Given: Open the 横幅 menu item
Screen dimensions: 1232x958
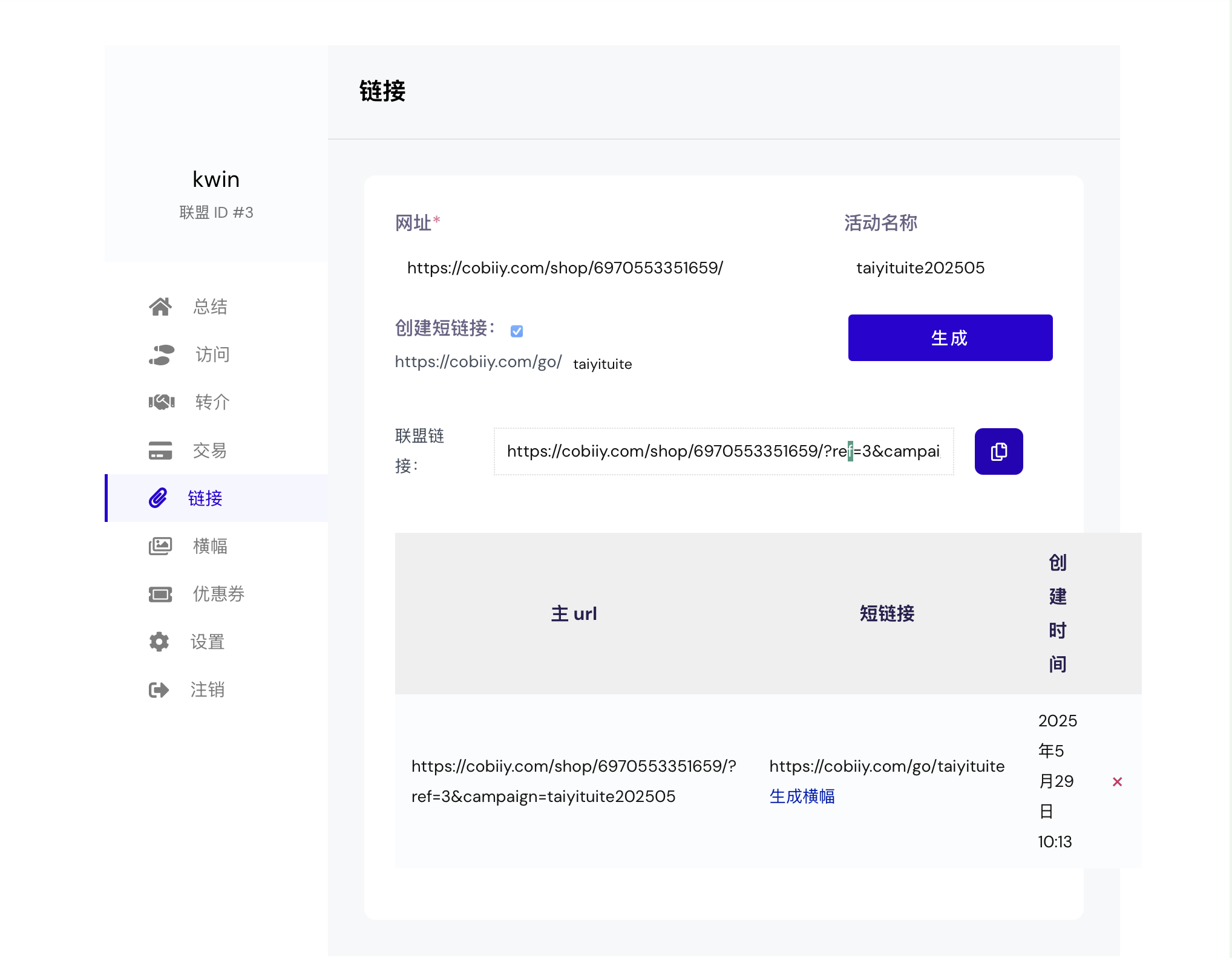Looking at the screenshot, I should coord(217,546).
